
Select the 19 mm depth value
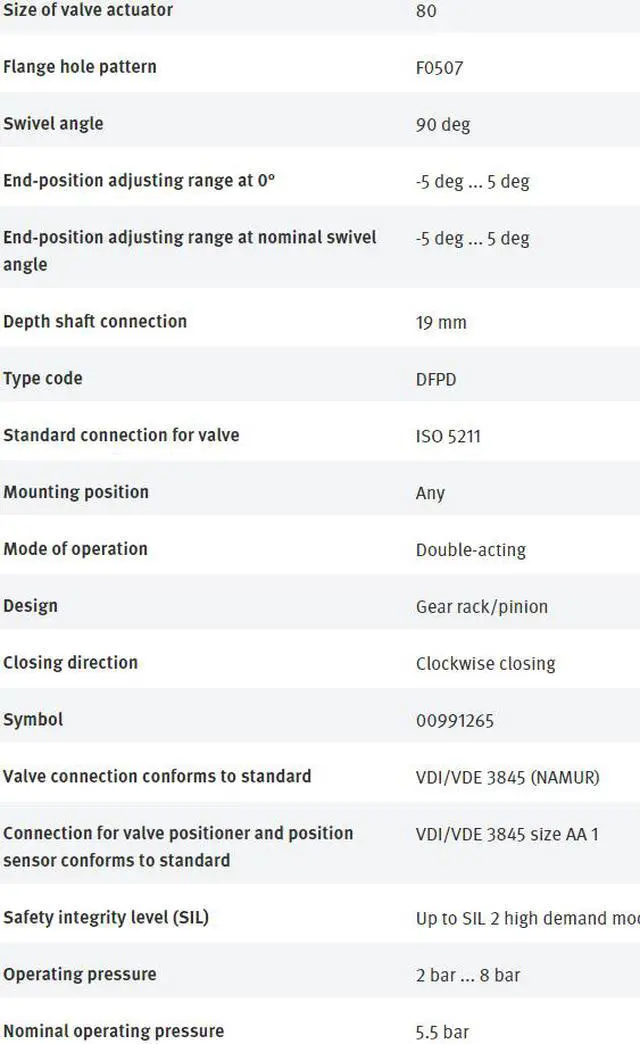(441, 323)
